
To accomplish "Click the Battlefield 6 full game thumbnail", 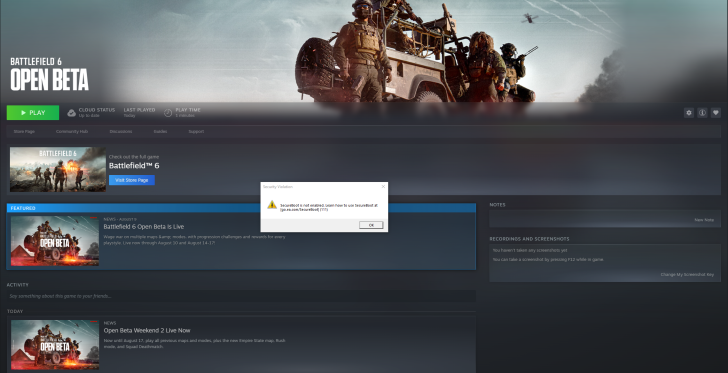I will point(58,169).
